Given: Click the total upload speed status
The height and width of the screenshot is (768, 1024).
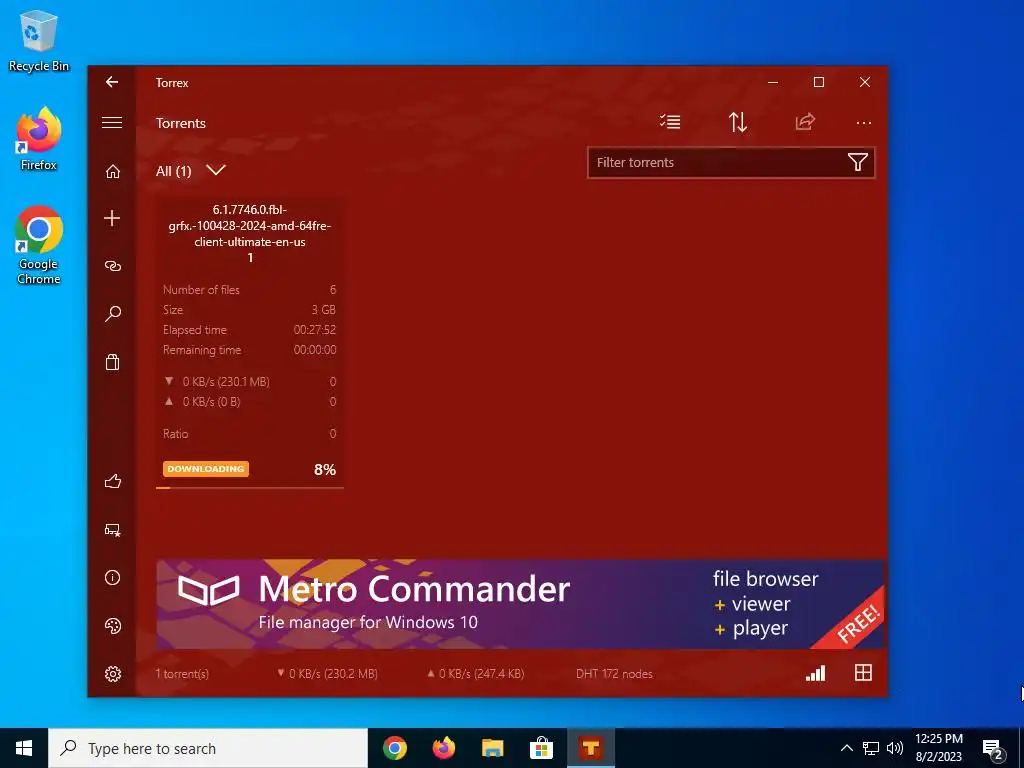Looking at the screenshot, I should point(475,674).
